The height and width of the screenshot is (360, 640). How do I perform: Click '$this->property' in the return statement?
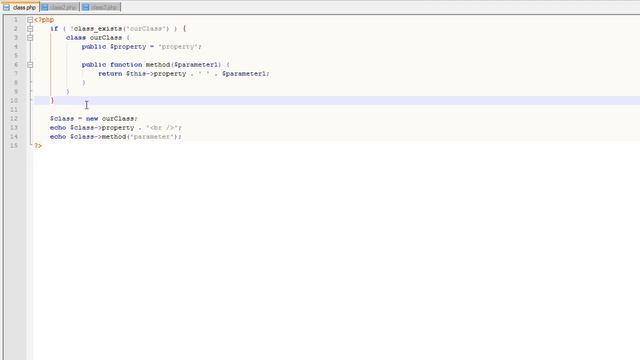156,73
